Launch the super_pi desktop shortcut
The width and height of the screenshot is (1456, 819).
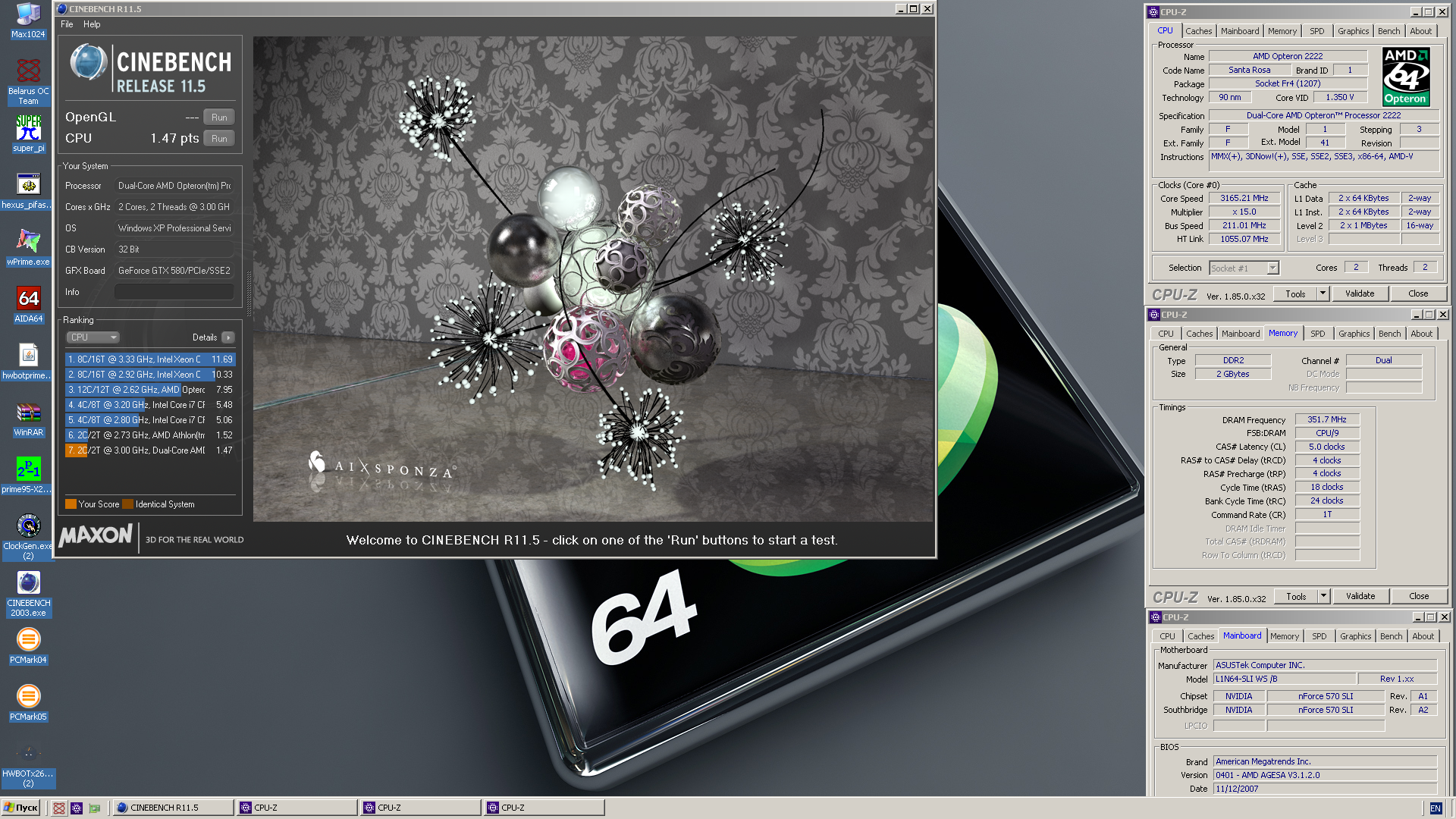(x=28, y=133)
